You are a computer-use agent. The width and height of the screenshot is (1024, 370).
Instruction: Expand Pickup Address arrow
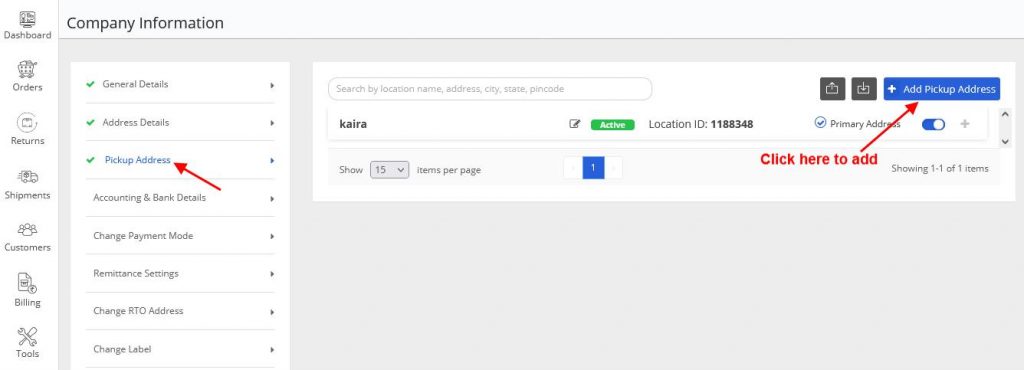click(272, 161)
